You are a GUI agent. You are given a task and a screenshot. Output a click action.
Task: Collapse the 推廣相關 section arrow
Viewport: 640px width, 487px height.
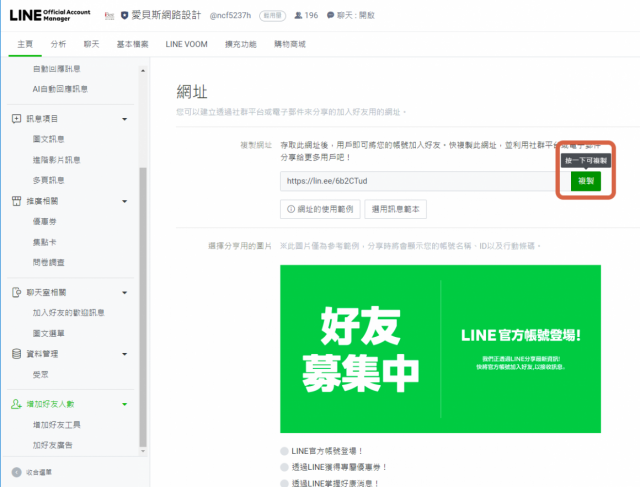point(124,201)
